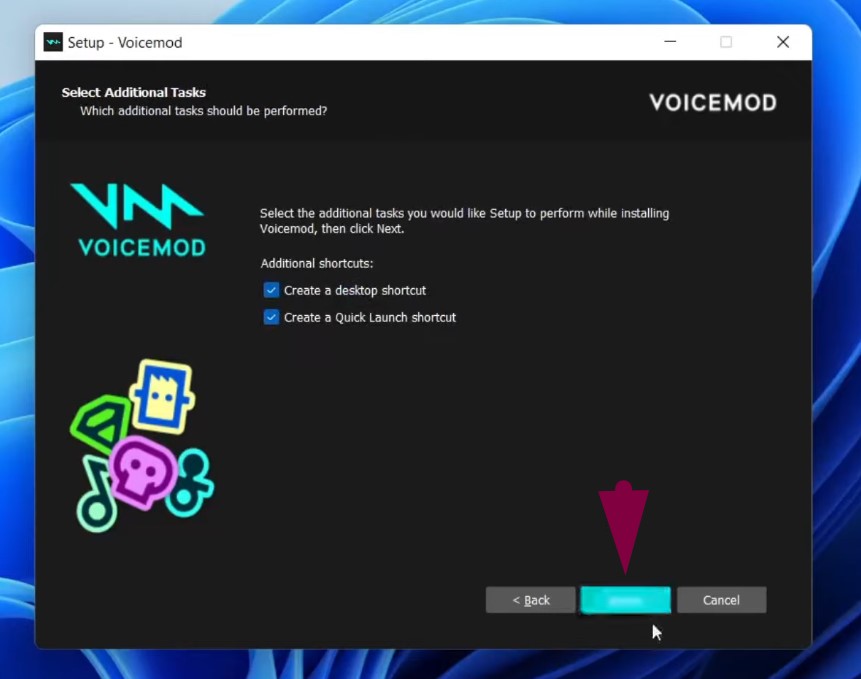The image size is (861, 679).
Task: Minimize the Setup - Voicemod window
Action: (670, 42)
